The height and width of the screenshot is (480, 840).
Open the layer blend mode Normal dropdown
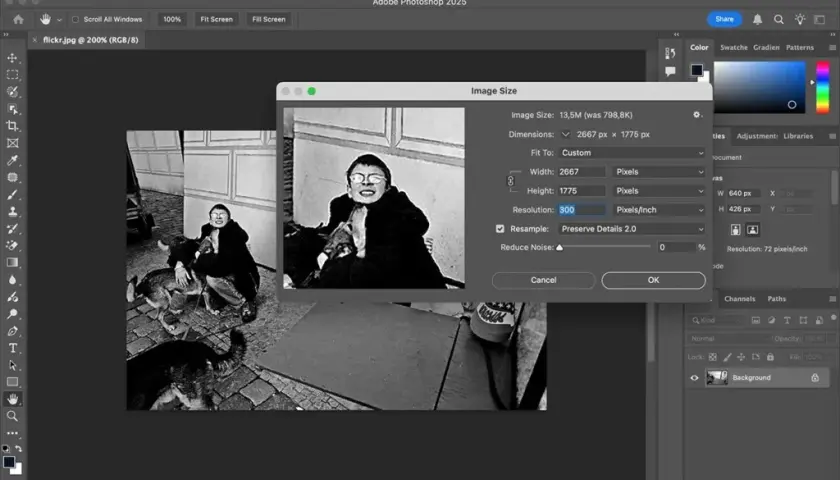point(729,339)
